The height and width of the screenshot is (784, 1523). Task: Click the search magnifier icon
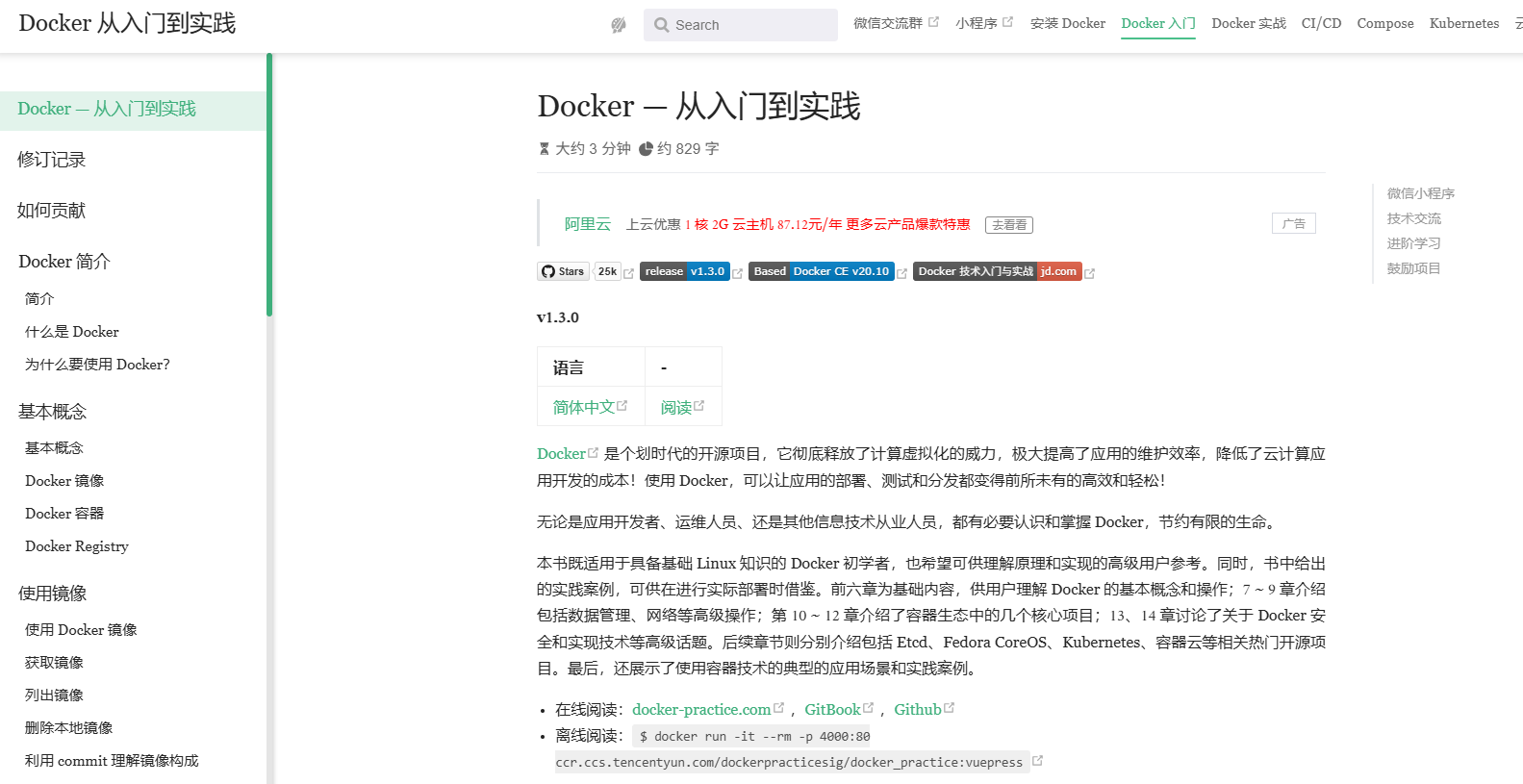(662, 25)
